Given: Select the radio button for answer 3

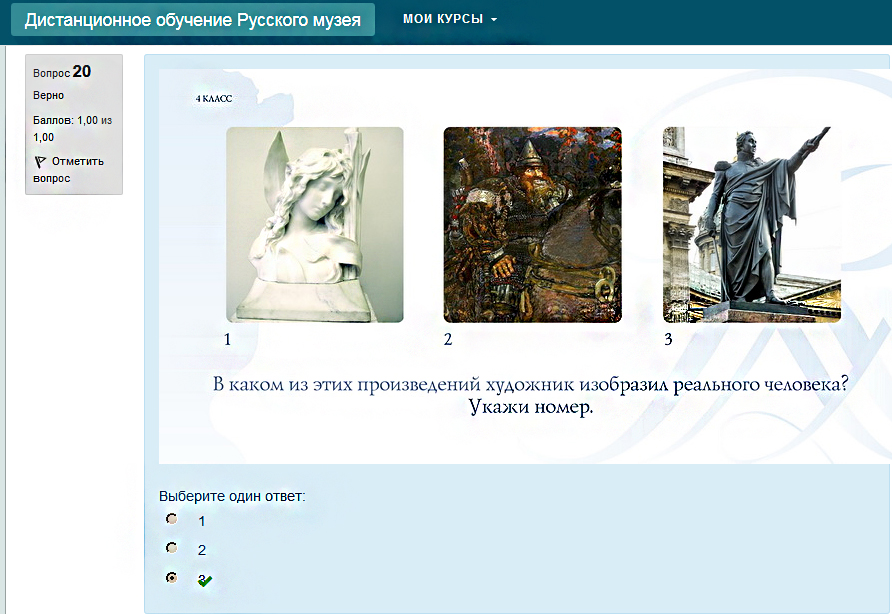Looking at the screenshot, I should pos(172,577).
